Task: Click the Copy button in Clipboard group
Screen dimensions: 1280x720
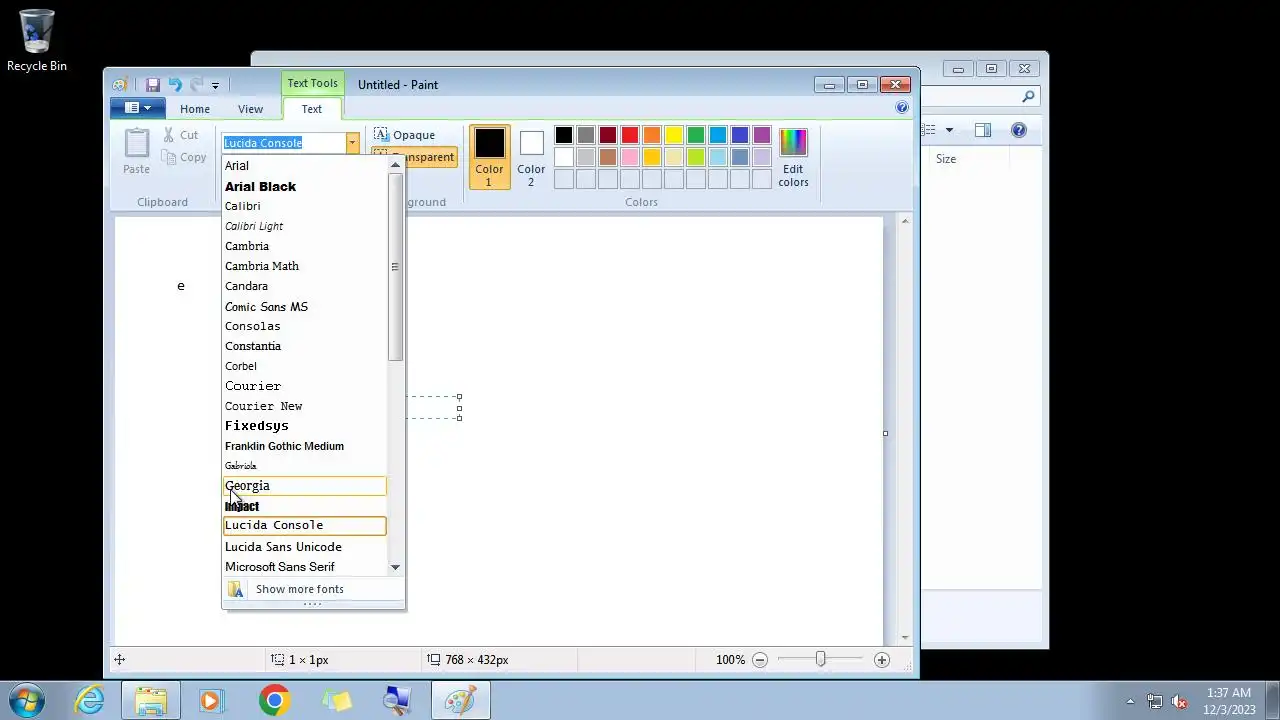Action: coord(184,157)
